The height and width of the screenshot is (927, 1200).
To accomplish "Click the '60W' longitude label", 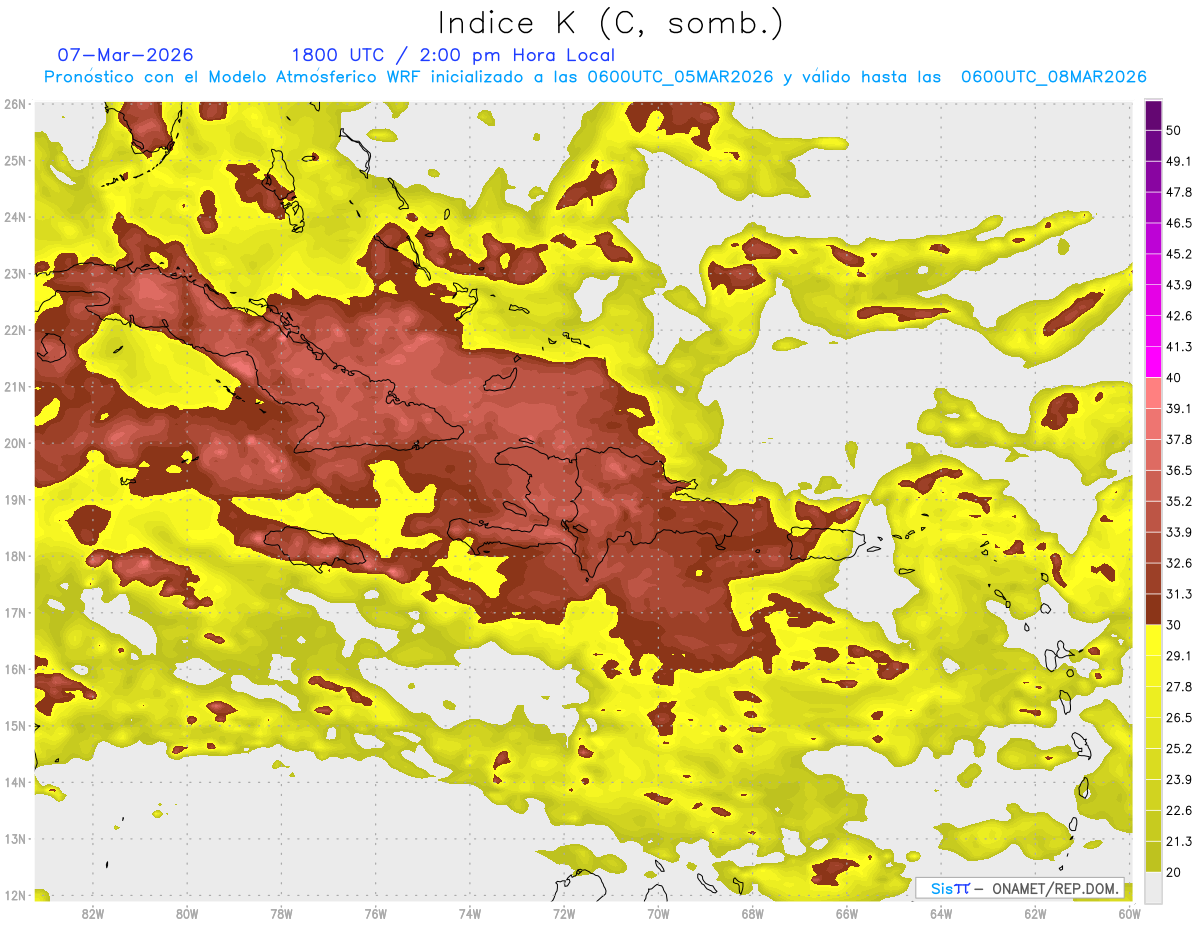I will coord(1129,914).
